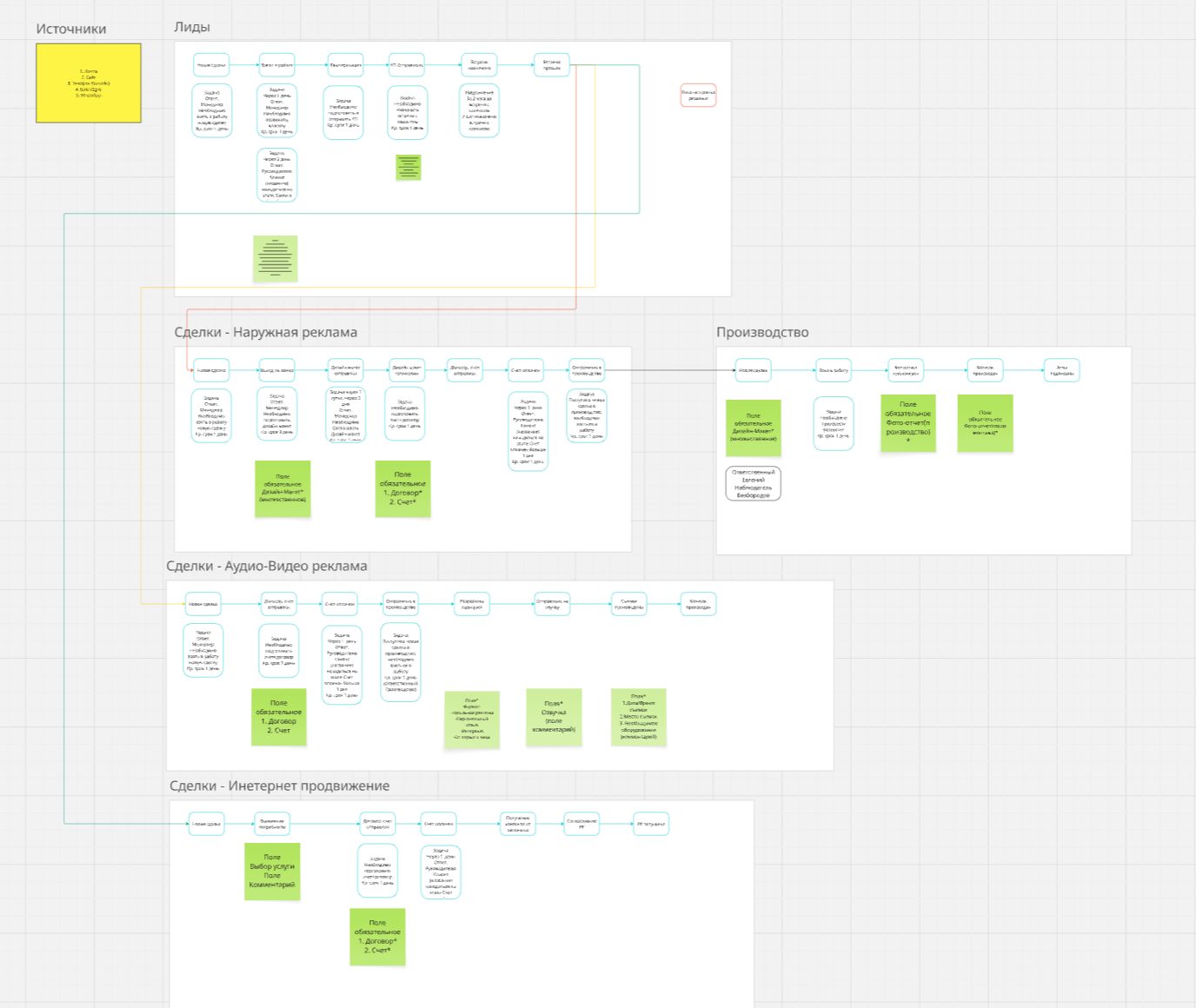Click the "РГ запущена" stage node
1196x1008 pixels.
tap(651, 824)
